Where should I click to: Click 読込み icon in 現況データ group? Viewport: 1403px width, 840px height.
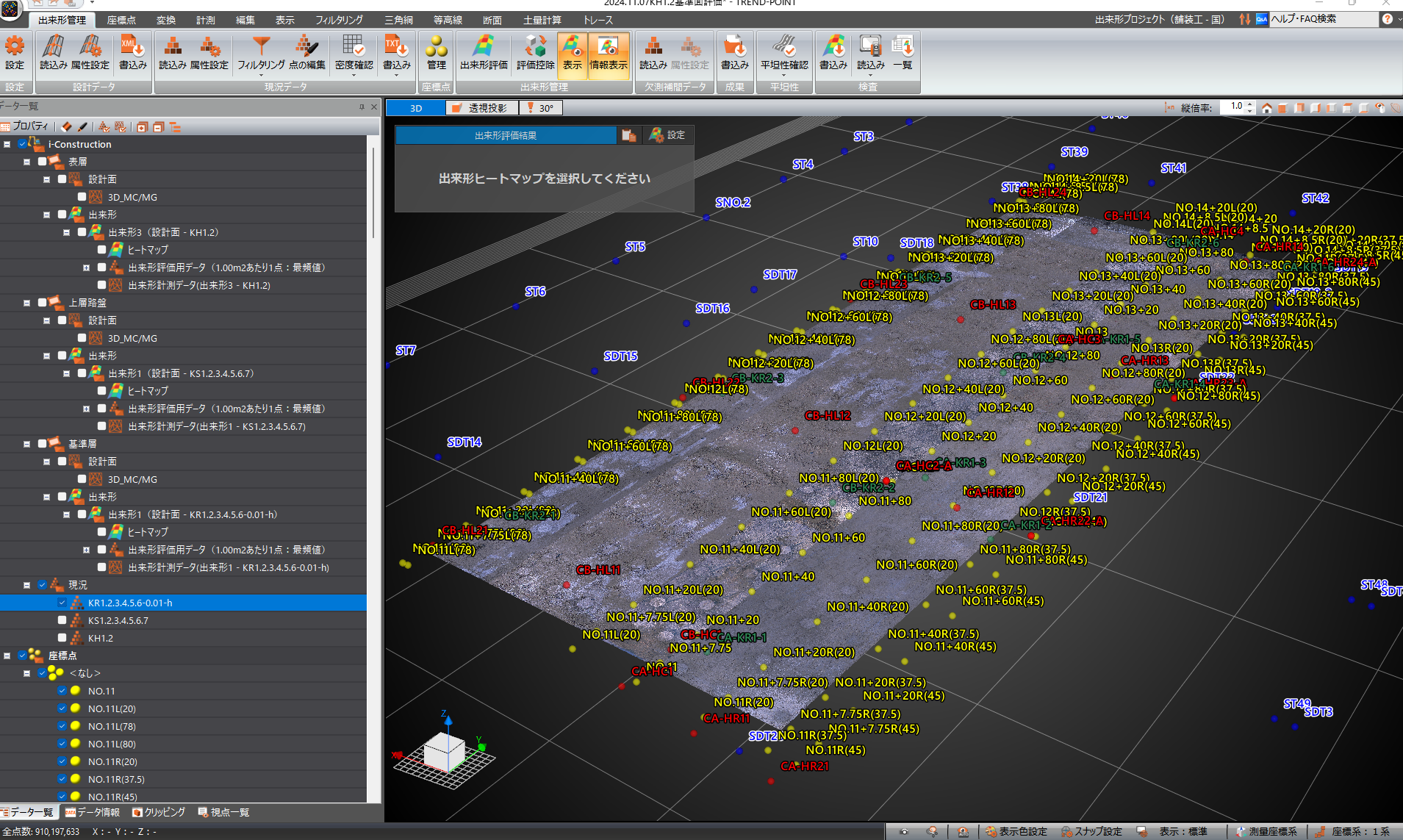173,52
